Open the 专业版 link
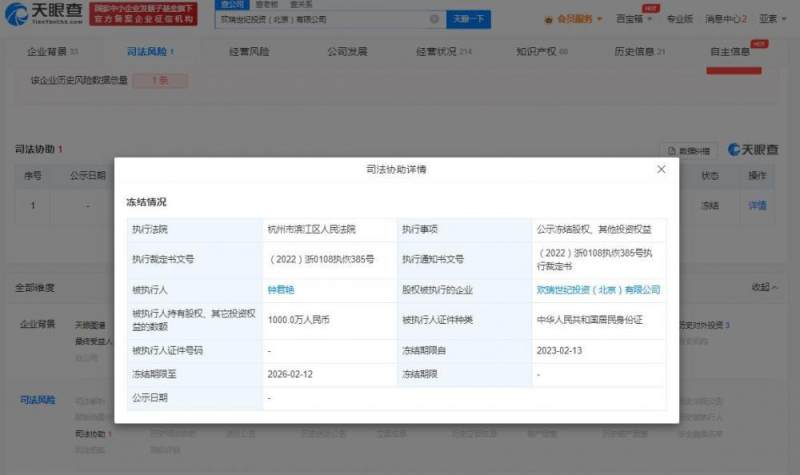Image resolution: width=800 pixels, height=475 pixels. coord(680,19)
